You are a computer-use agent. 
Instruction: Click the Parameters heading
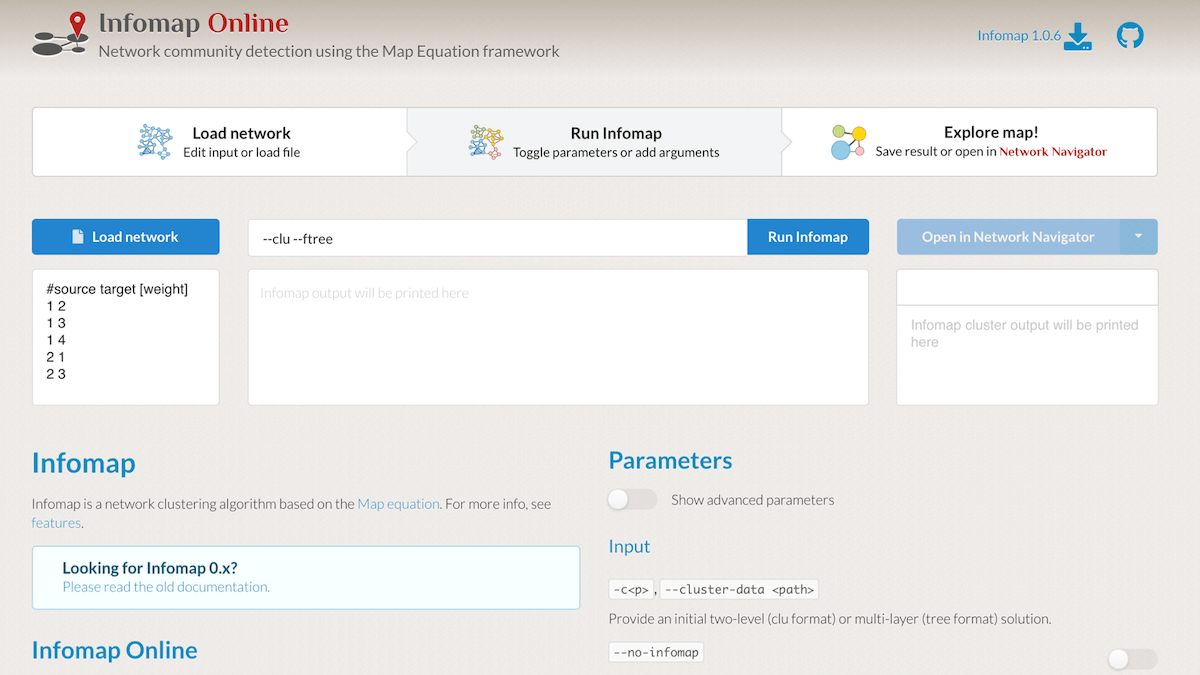point(670,461)
